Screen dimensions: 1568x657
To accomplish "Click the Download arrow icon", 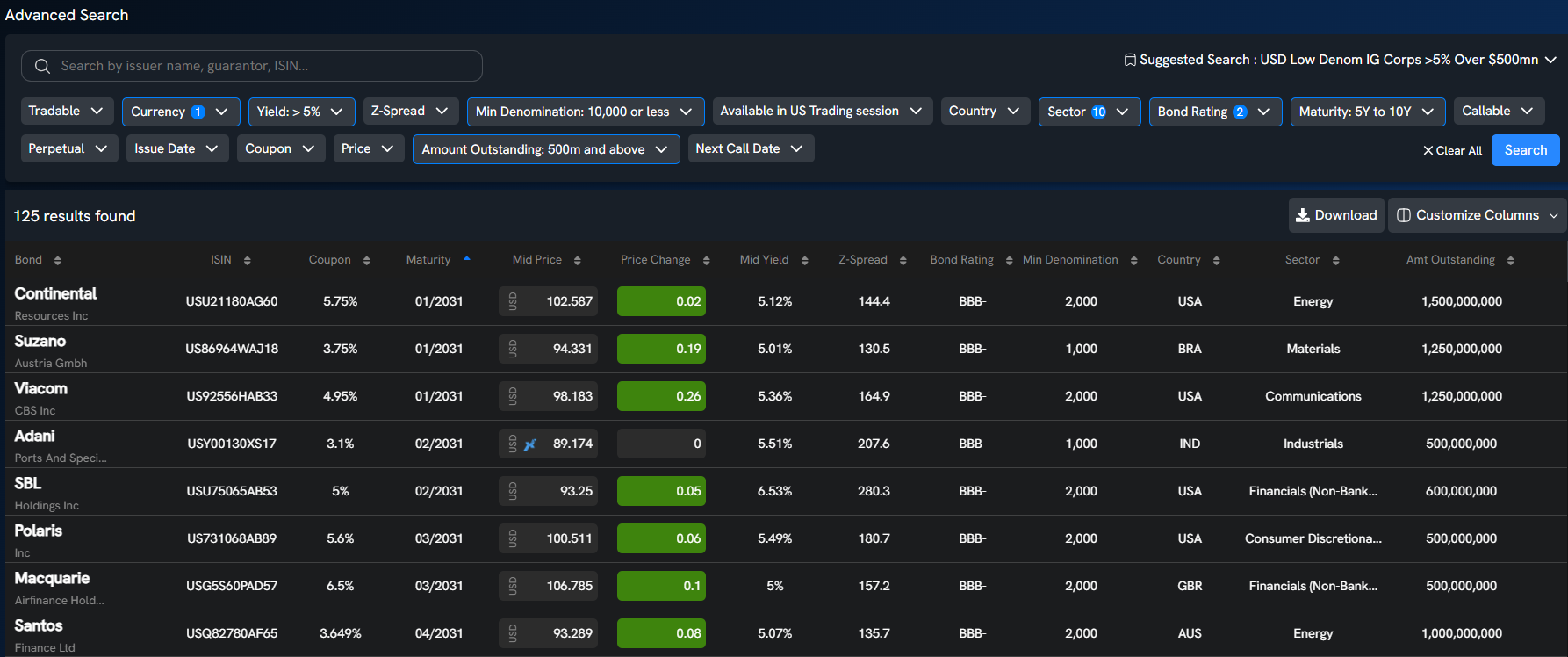I will click(1303, 215).
